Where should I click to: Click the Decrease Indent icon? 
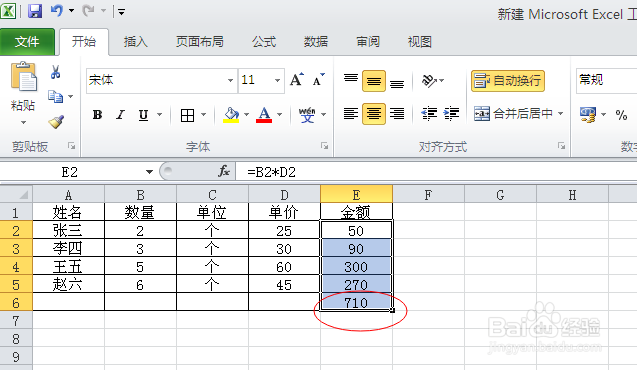point(429,114)
